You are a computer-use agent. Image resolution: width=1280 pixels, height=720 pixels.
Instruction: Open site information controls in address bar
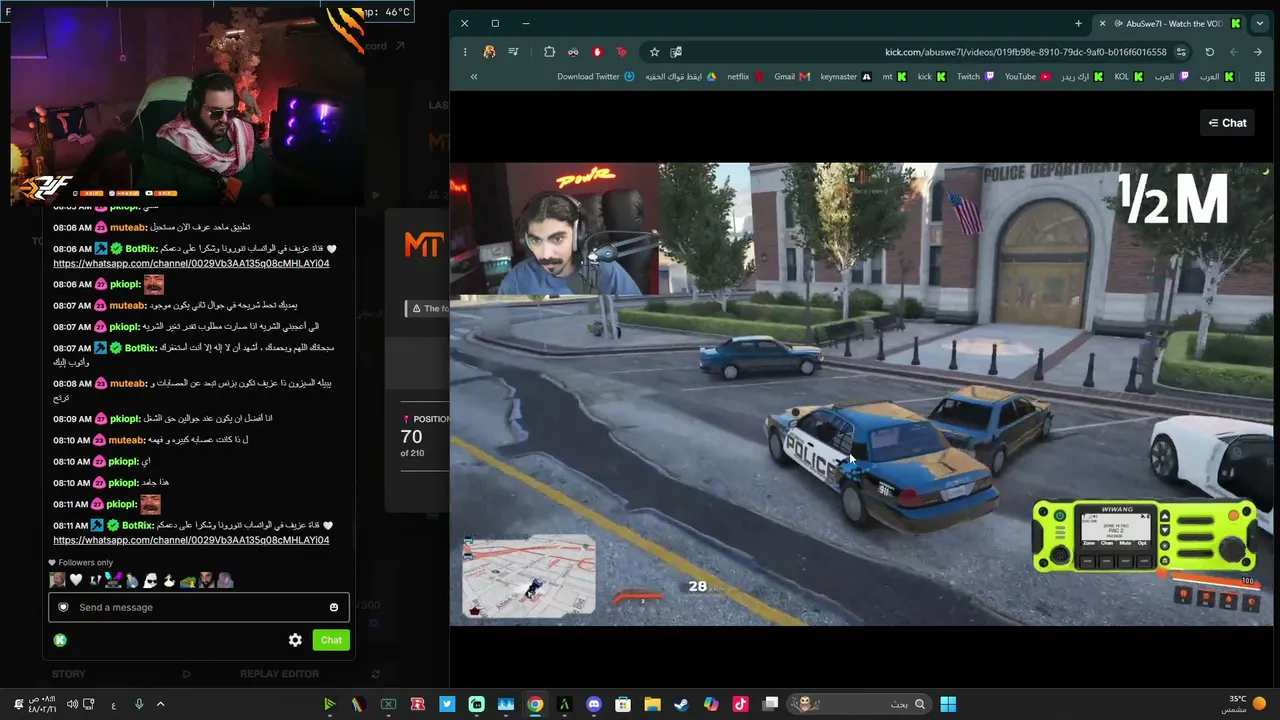[x=1181, y=52]
